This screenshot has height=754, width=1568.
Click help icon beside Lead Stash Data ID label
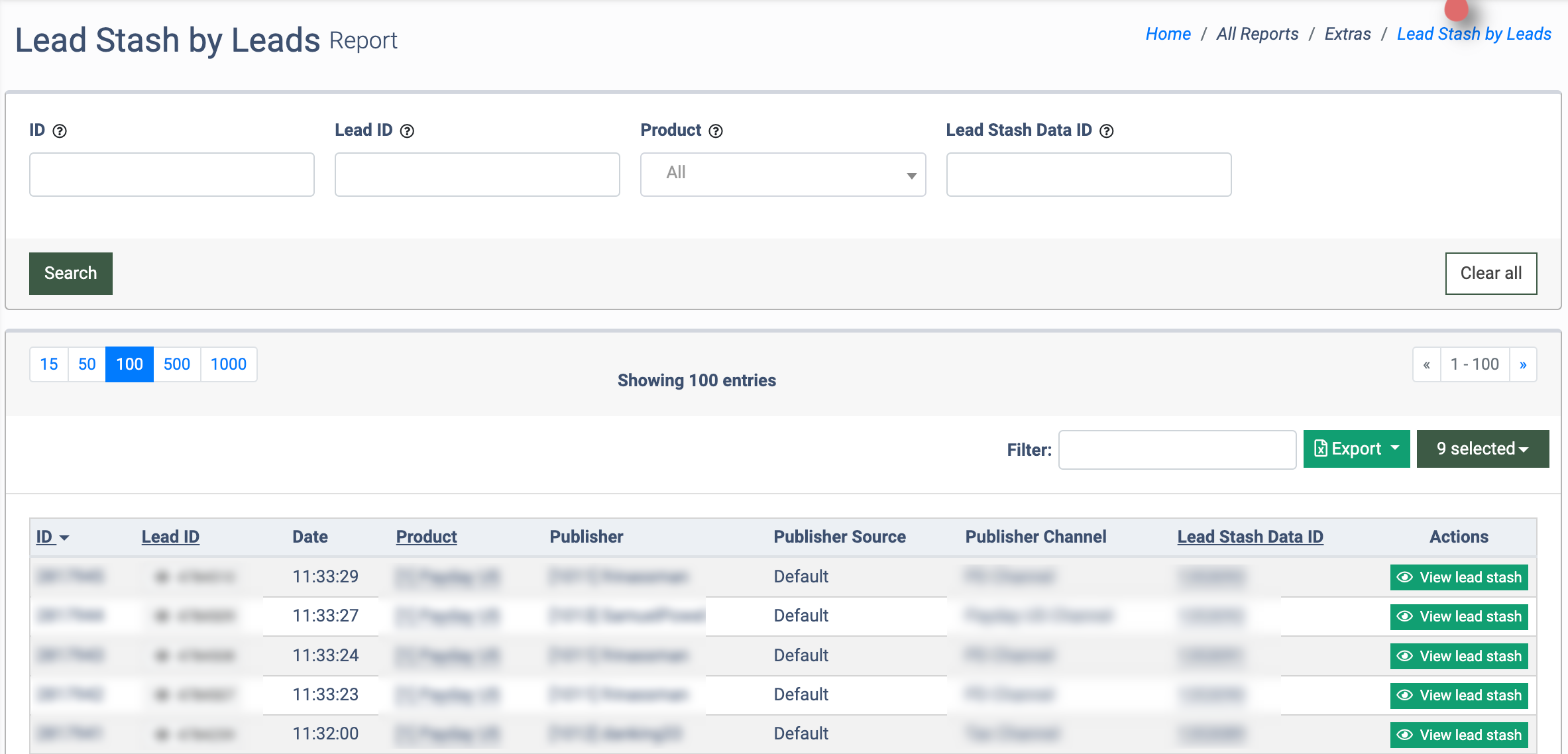[1106, 131]
